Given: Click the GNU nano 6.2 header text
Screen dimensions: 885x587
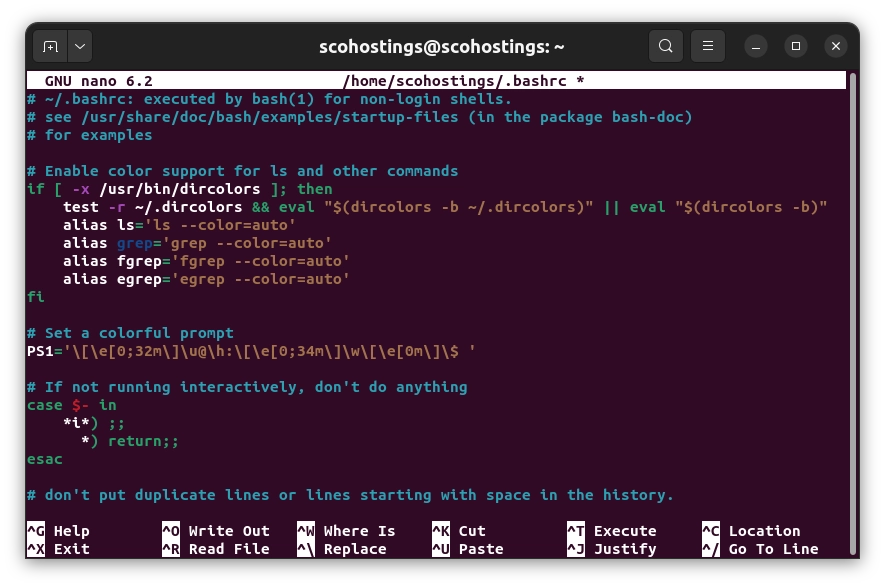Looking at the screenshot, I should (99, 81).
